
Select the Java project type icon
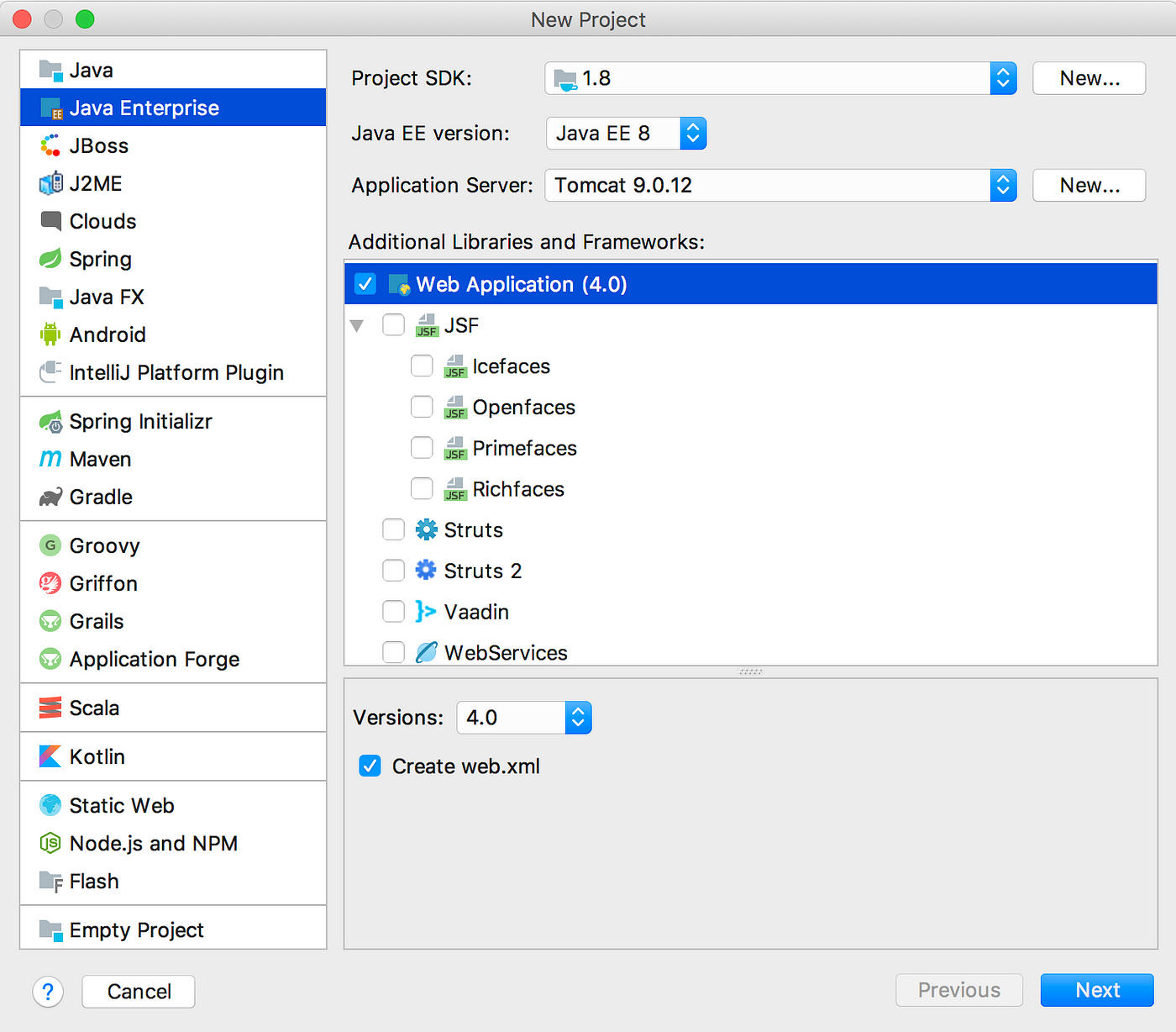click(50, 71)
